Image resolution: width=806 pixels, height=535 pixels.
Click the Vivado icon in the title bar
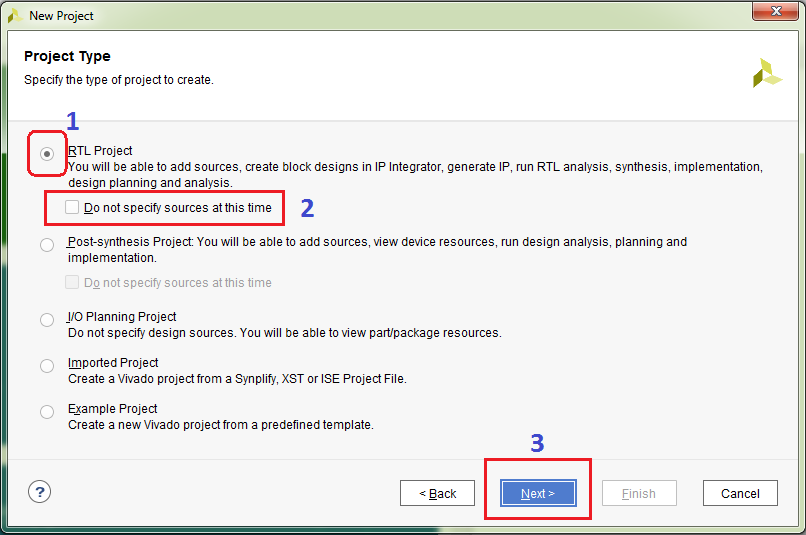coord(15,15)
